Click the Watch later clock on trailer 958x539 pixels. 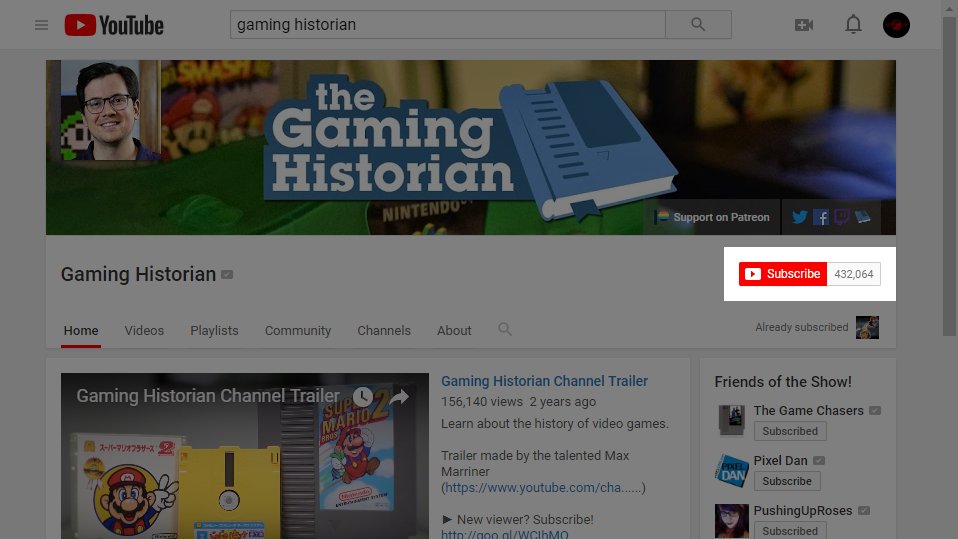[363, 397]
